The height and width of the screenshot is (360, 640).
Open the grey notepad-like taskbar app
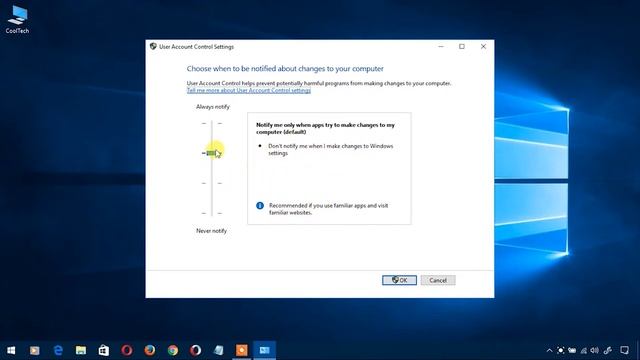(219, 350)
